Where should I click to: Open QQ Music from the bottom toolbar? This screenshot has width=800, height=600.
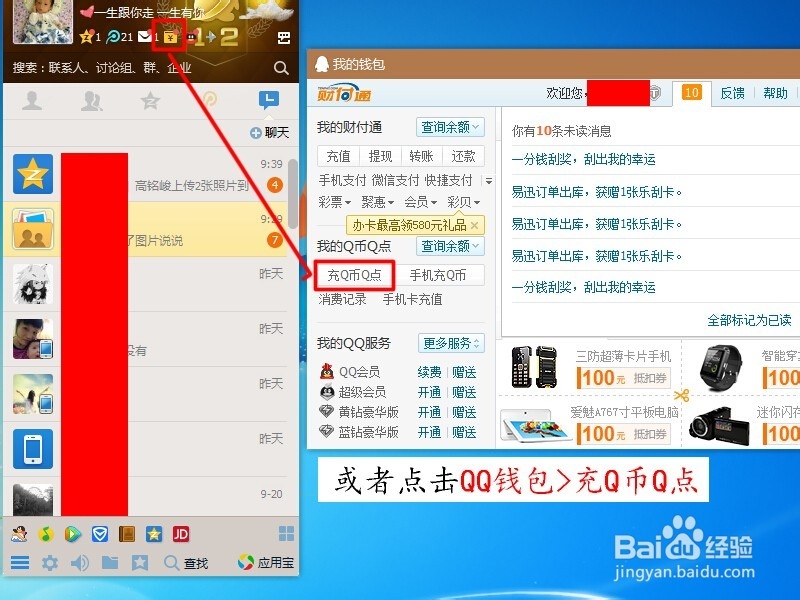[x=45, y=533]
